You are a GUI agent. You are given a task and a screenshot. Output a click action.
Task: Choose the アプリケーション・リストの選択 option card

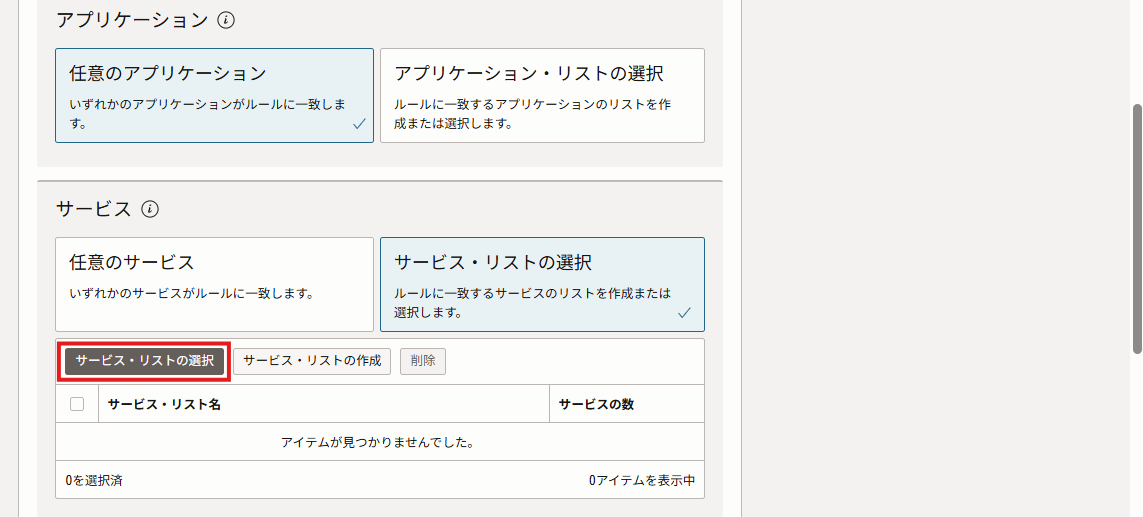tap(542, 95)
